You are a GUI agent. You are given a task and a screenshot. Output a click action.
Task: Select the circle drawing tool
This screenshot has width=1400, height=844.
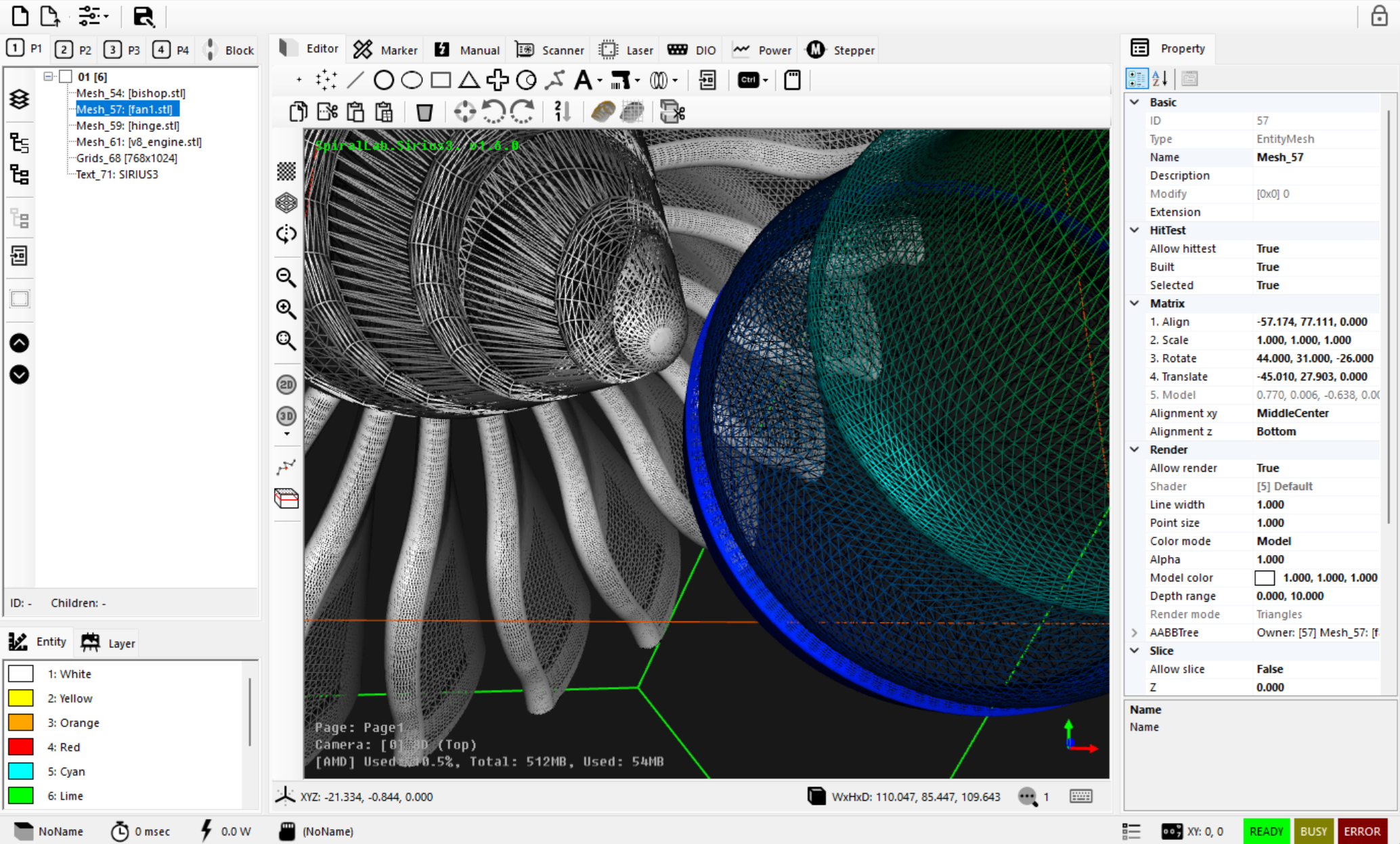tap(383, 81)
